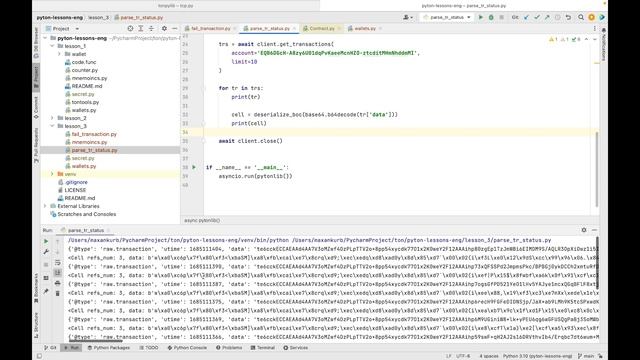
Task: Select parse_tr_status.py editor tab
Action: 269,29
